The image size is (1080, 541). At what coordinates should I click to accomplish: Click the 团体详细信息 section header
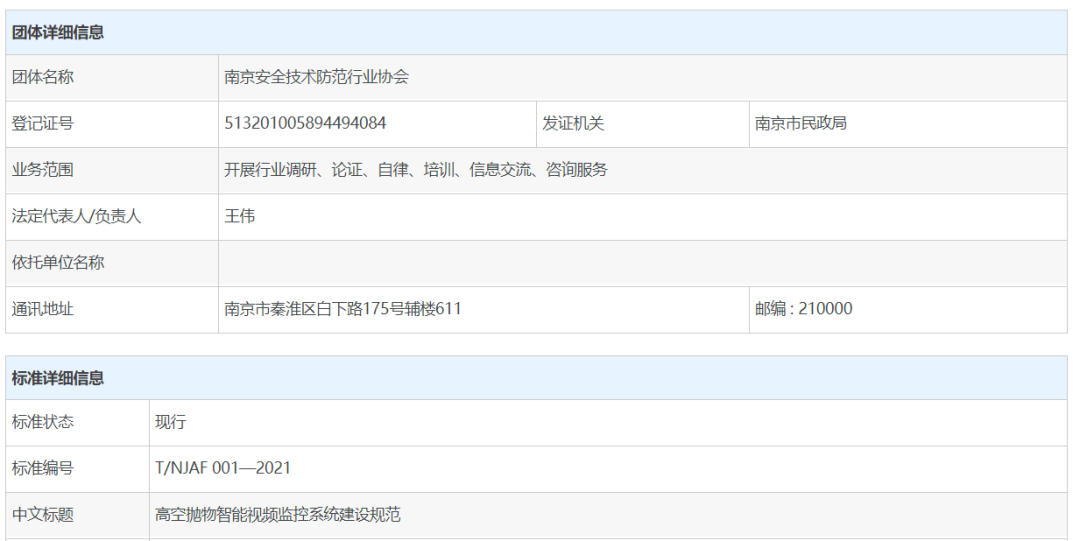coord(58,33)
